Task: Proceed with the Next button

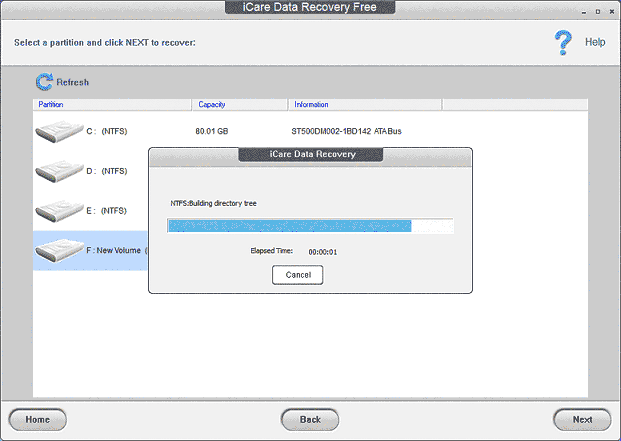Action: point(582,420)
